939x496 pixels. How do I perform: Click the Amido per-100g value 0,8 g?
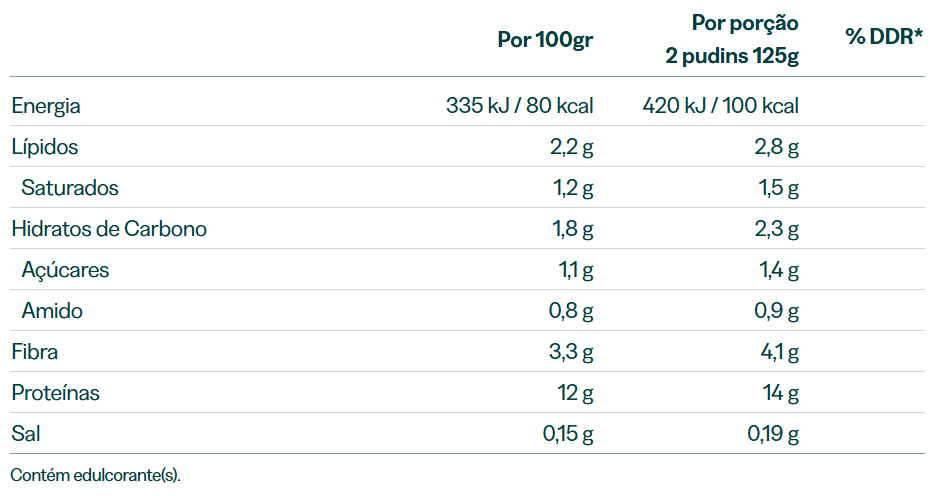tap(571, 311)
